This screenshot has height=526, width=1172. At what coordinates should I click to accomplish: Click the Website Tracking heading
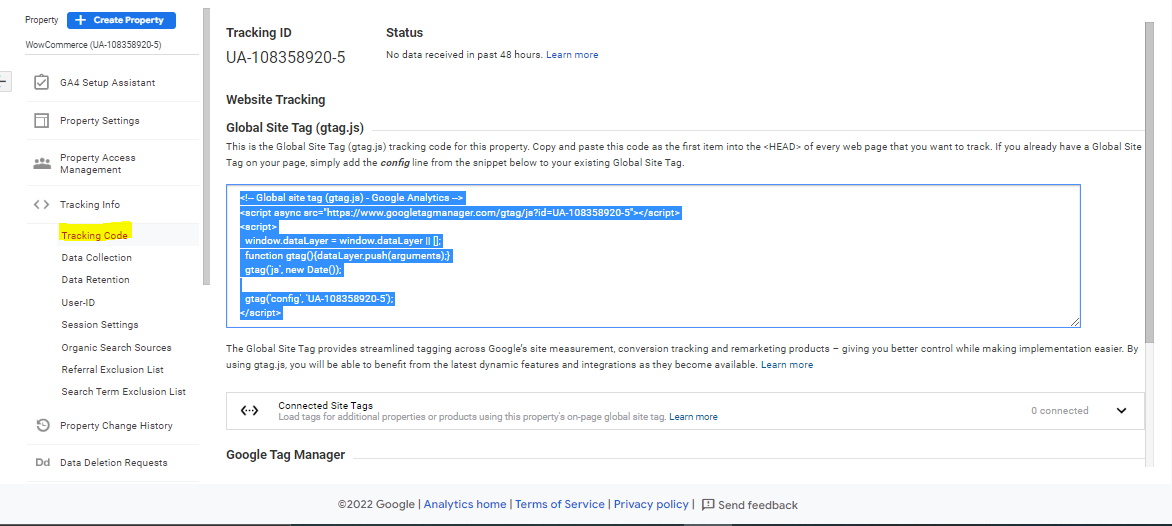(276, 99)
